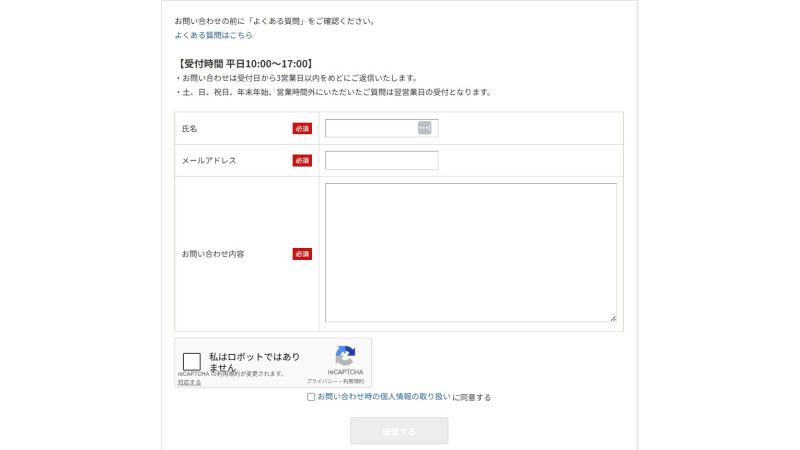This screenshot has height=450, width=800.
Task: Check the 私はロボットではありません reCAPTCHA box
Action: point(192,362)
